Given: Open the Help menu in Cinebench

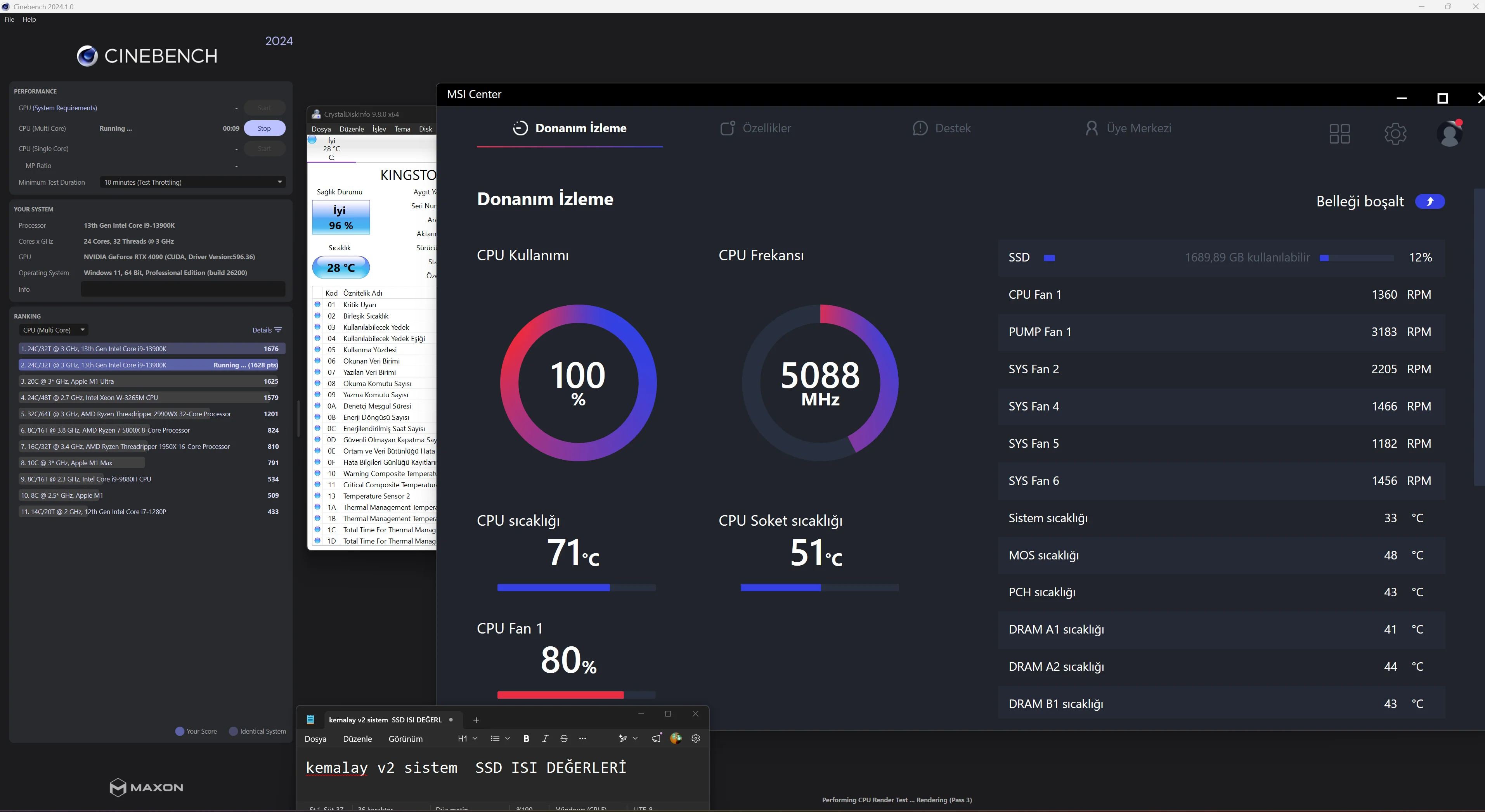Looking at the screenshot, I should click(29, 19).
